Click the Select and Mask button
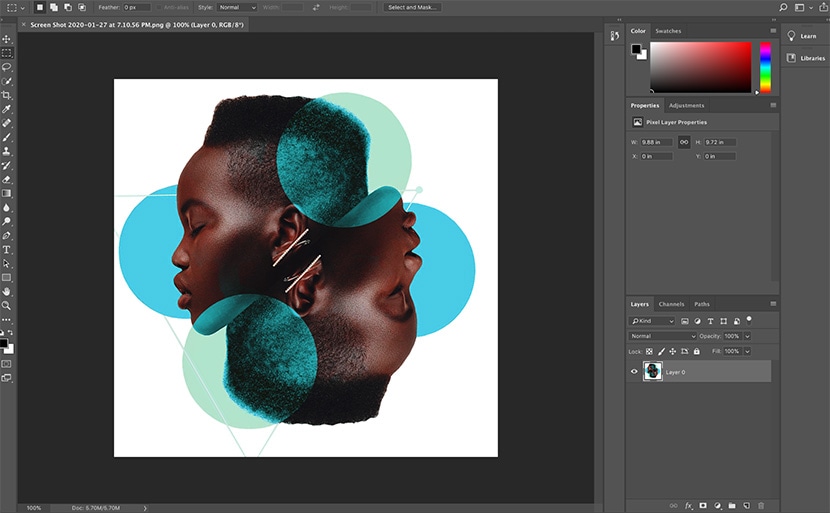 point(412,7)
